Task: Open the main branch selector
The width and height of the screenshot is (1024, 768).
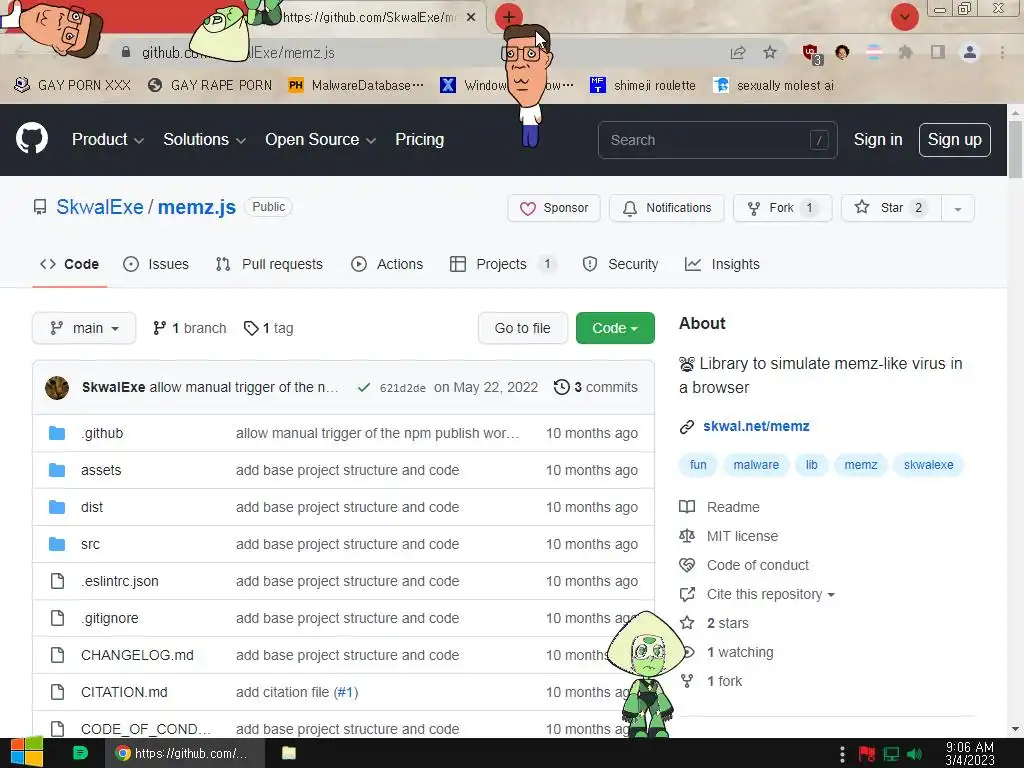Action: (x=84, y=328)
